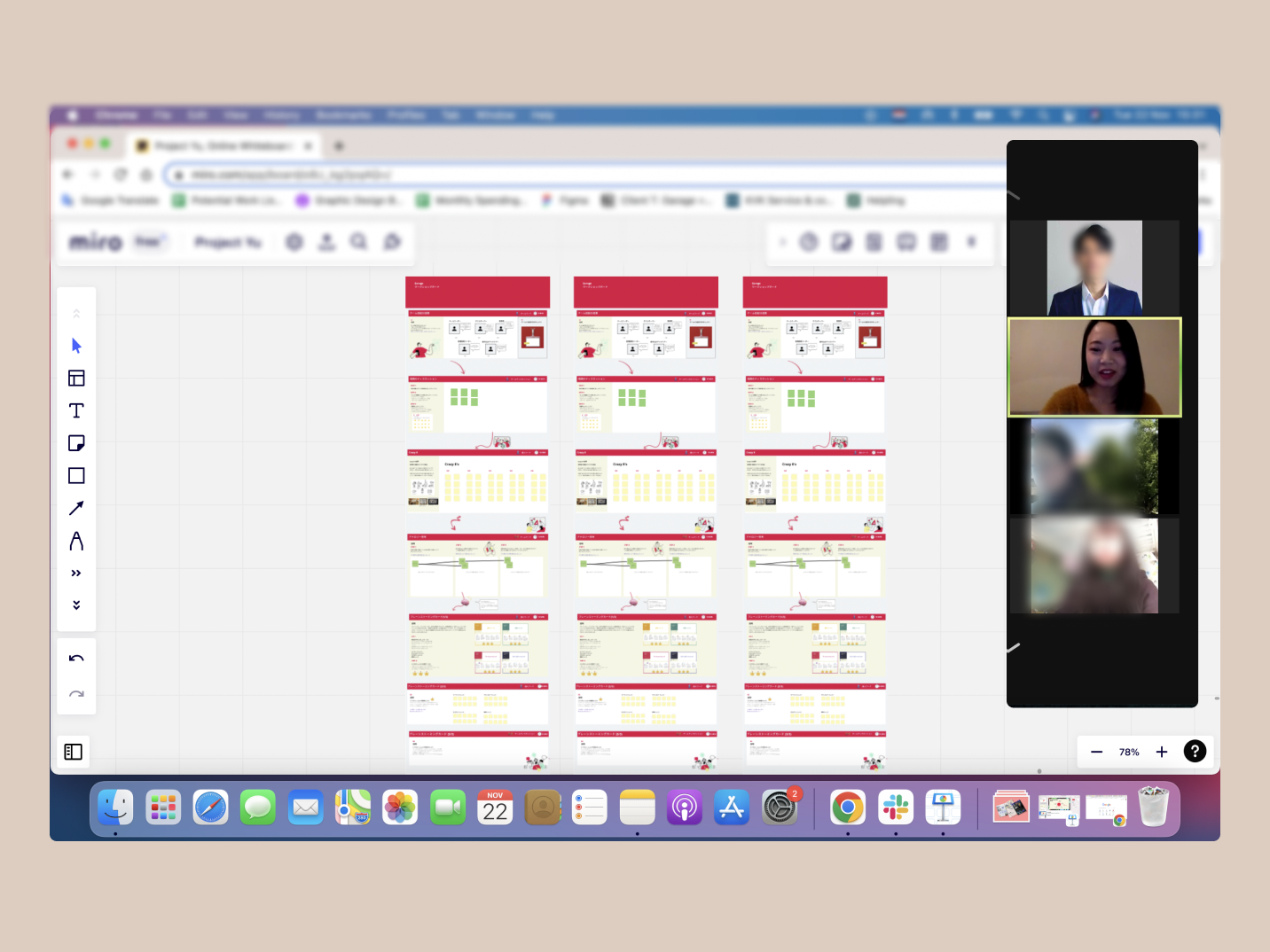Select the highlighted speaker's video tile
This screenshot has height=952, width=1270.
[x=1094, y=367]
